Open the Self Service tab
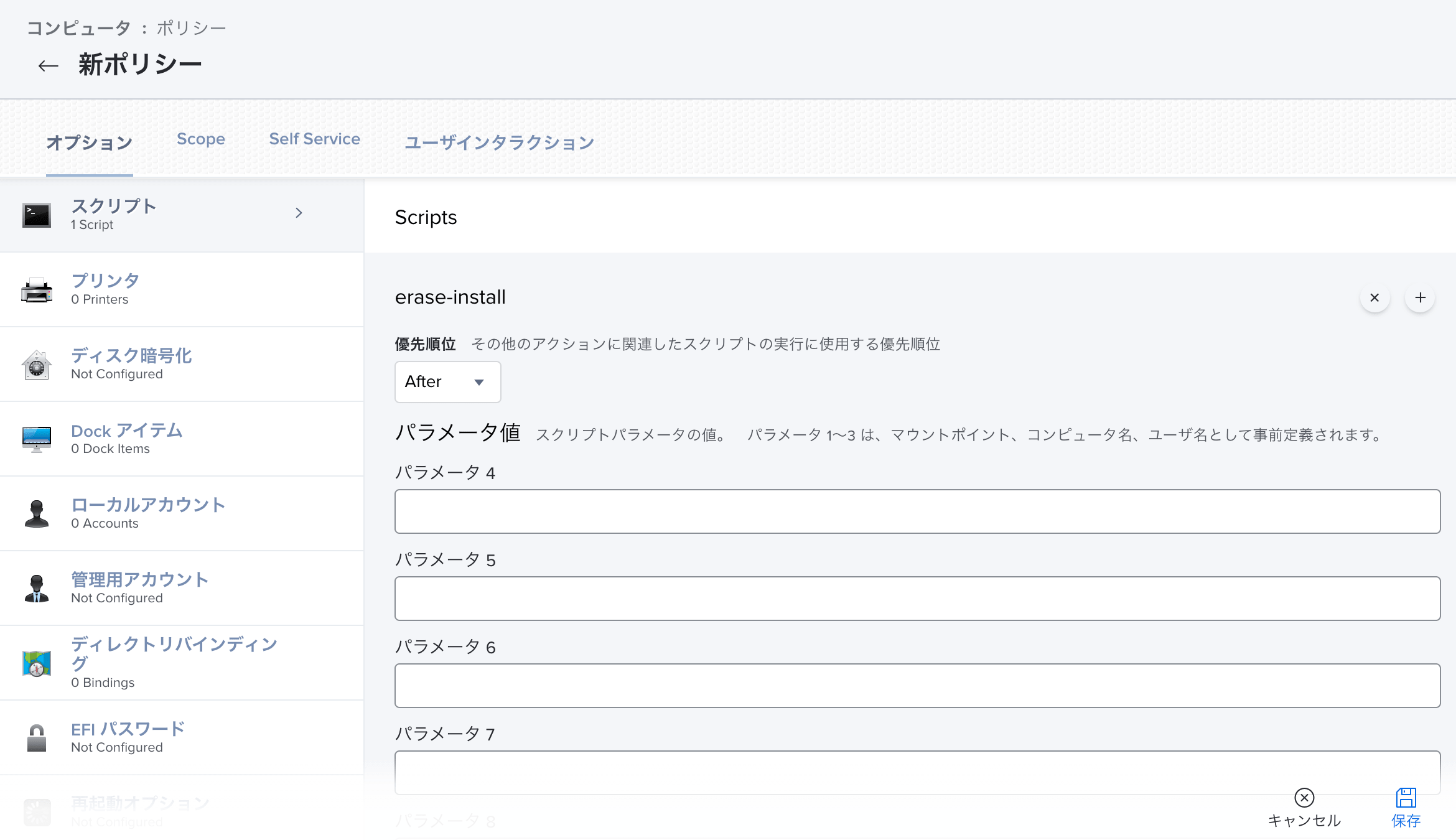The image size is (1456, 840). (314, 139)
